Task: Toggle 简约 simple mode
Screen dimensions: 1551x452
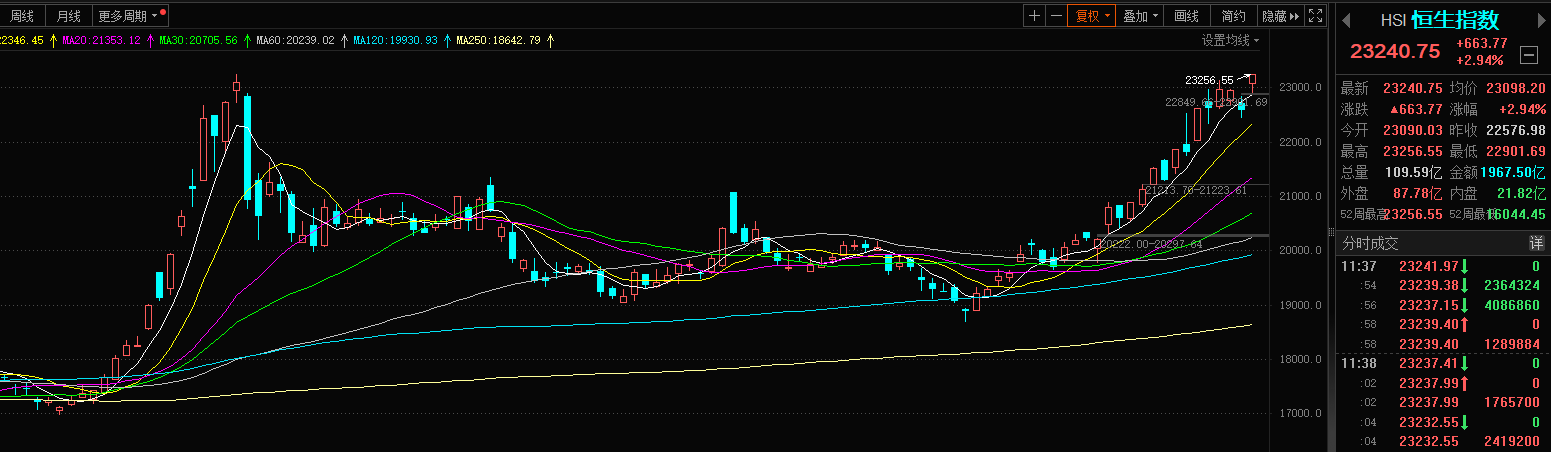Action: (1234, 15)
